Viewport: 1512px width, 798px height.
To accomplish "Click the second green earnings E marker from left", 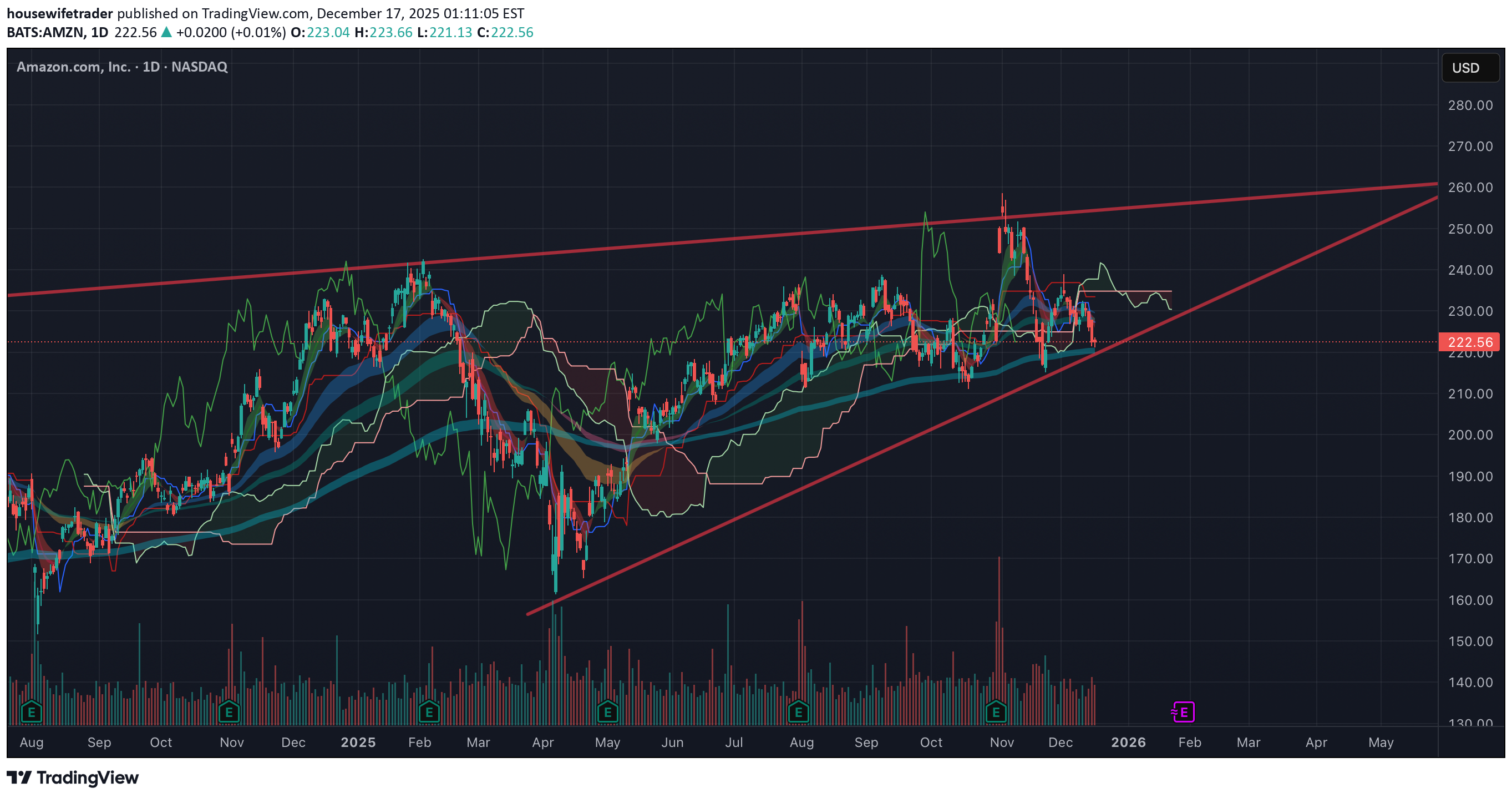I will (x=229, y=713).
